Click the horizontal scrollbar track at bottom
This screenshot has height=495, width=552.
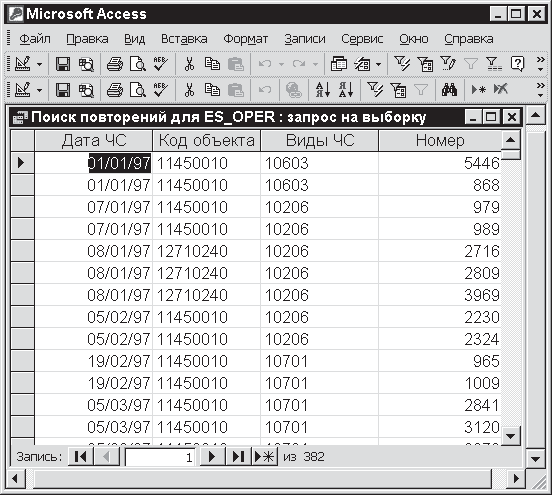click(262, 478)
